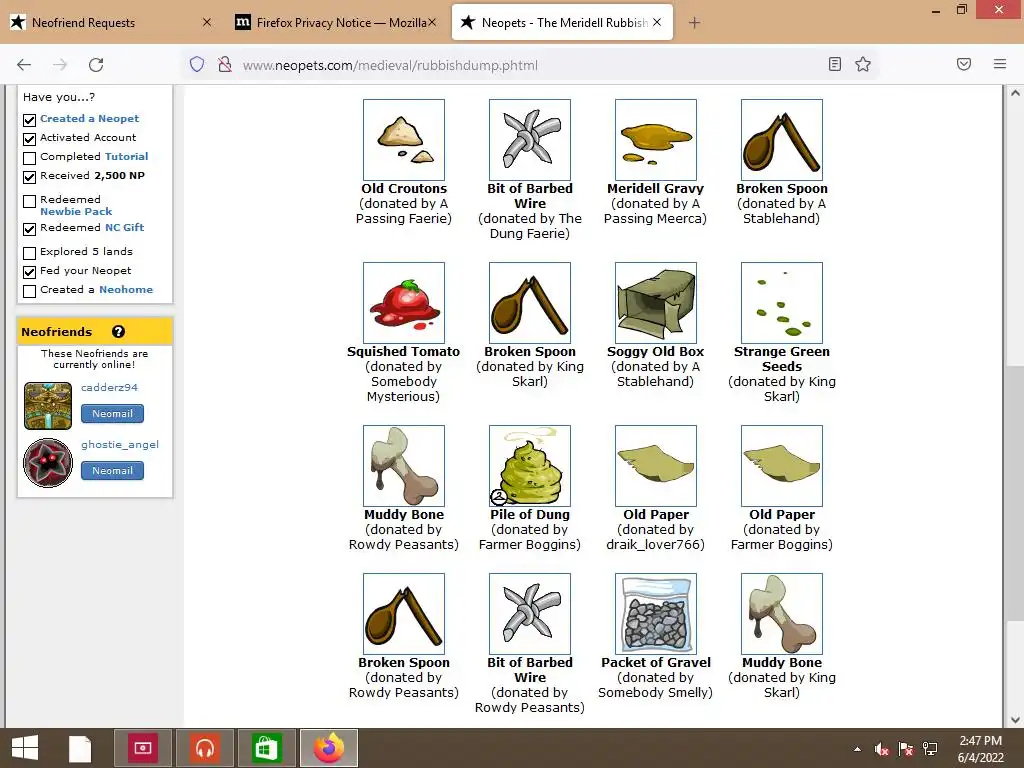
Task: Open the Neohome link
Action: tap(126, 289)
